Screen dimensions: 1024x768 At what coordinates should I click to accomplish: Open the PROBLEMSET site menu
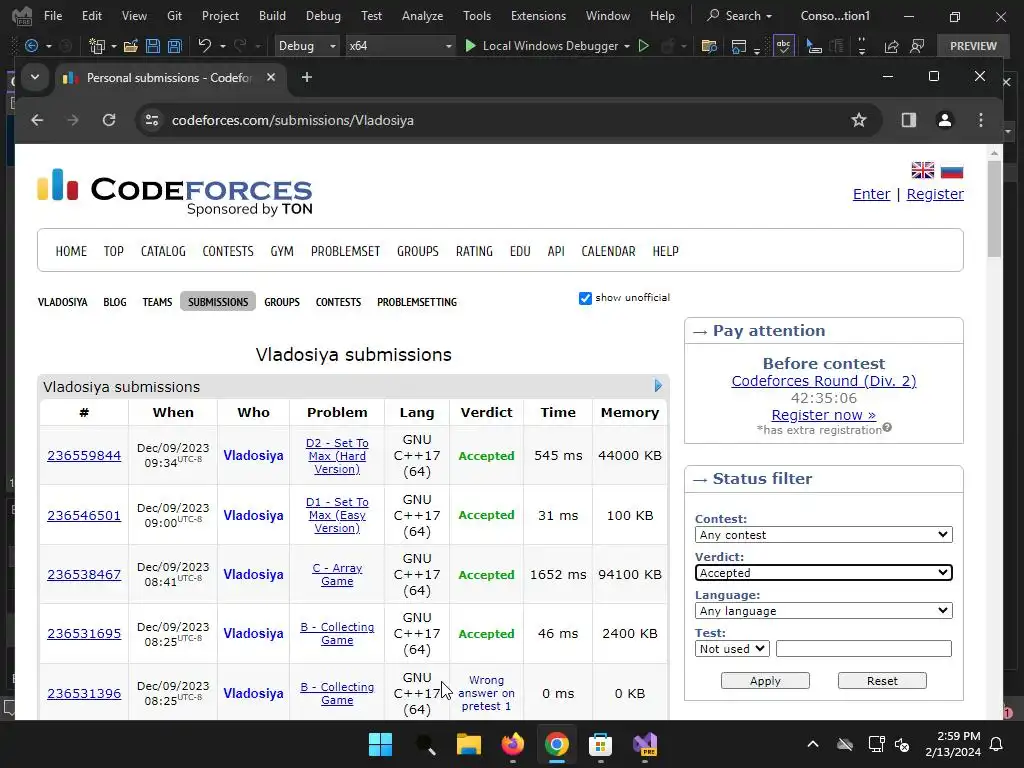(x=345, y=251)
